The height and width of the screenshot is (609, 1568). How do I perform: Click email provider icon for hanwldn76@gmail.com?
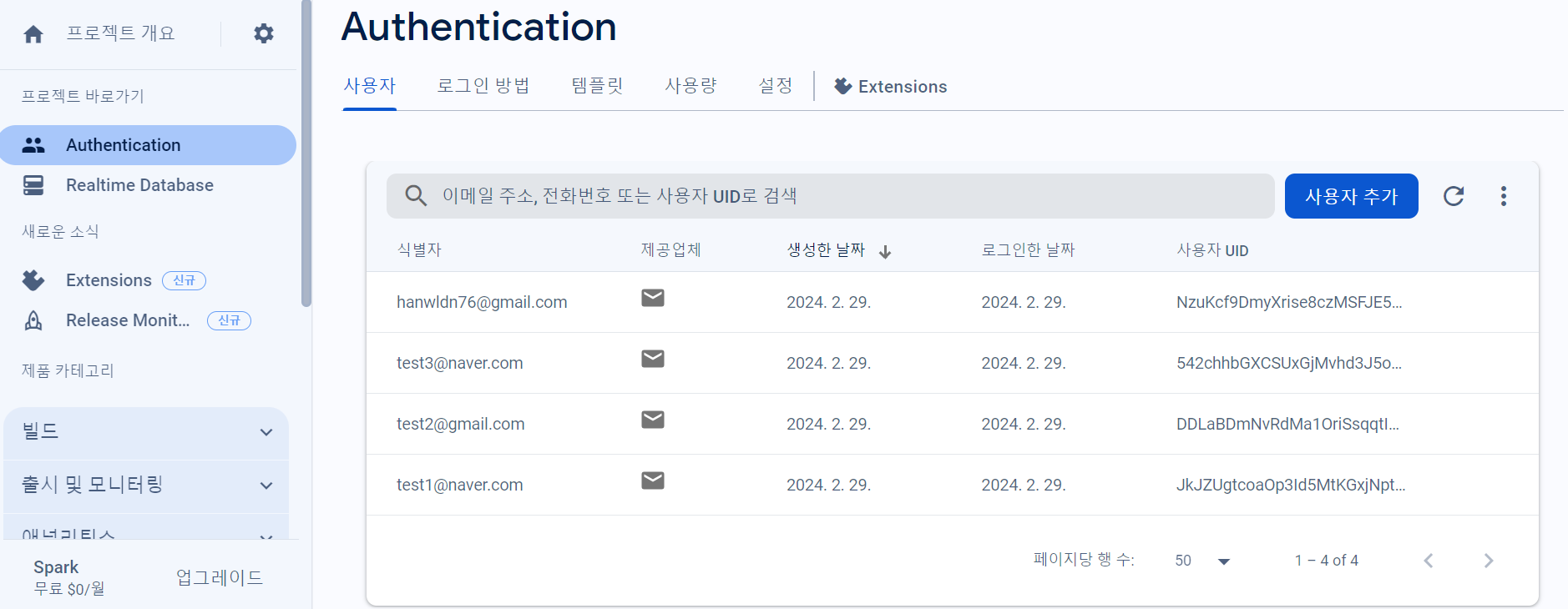click(653, 298)
